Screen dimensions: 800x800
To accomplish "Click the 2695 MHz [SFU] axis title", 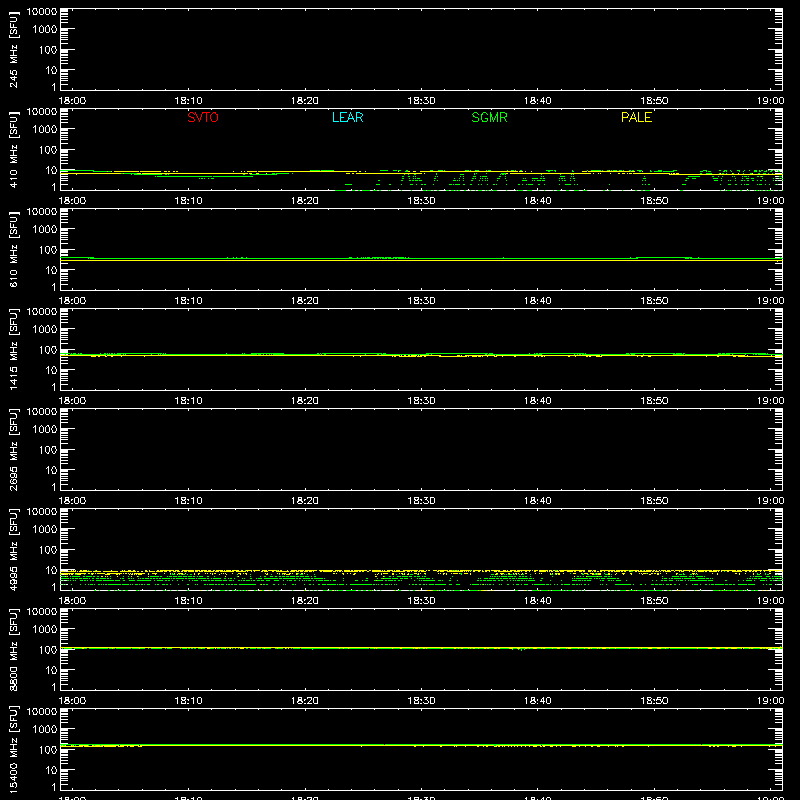I will [x=13, y=449].
